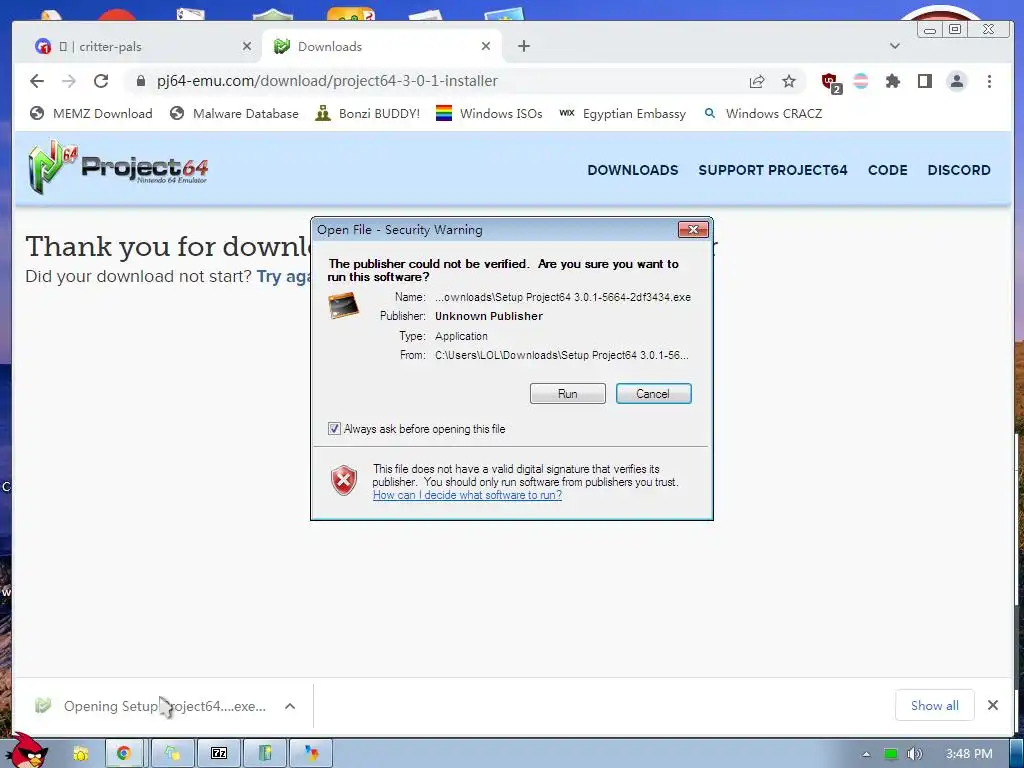The height and width of the screenshot is (768, 1024).
Task: Open How can I decide what software link
Action: pyautogui.click(x=467, y=495)
